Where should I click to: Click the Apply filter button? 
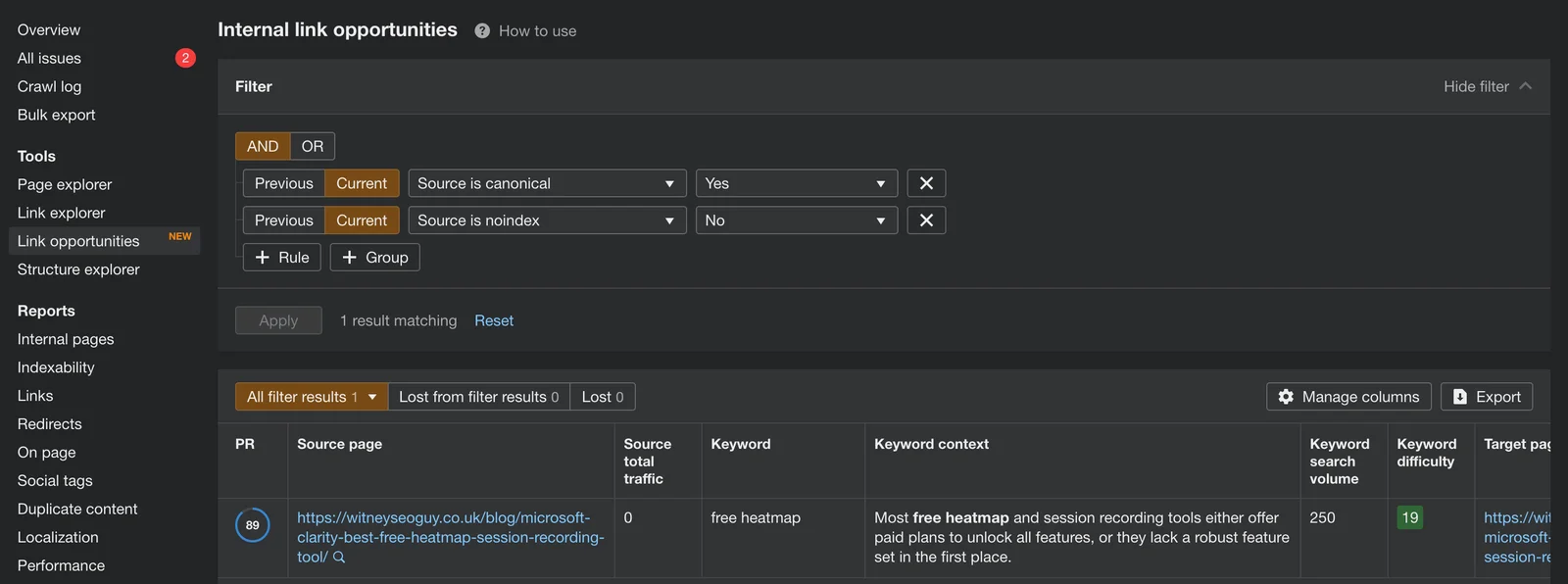click(278, 320)
